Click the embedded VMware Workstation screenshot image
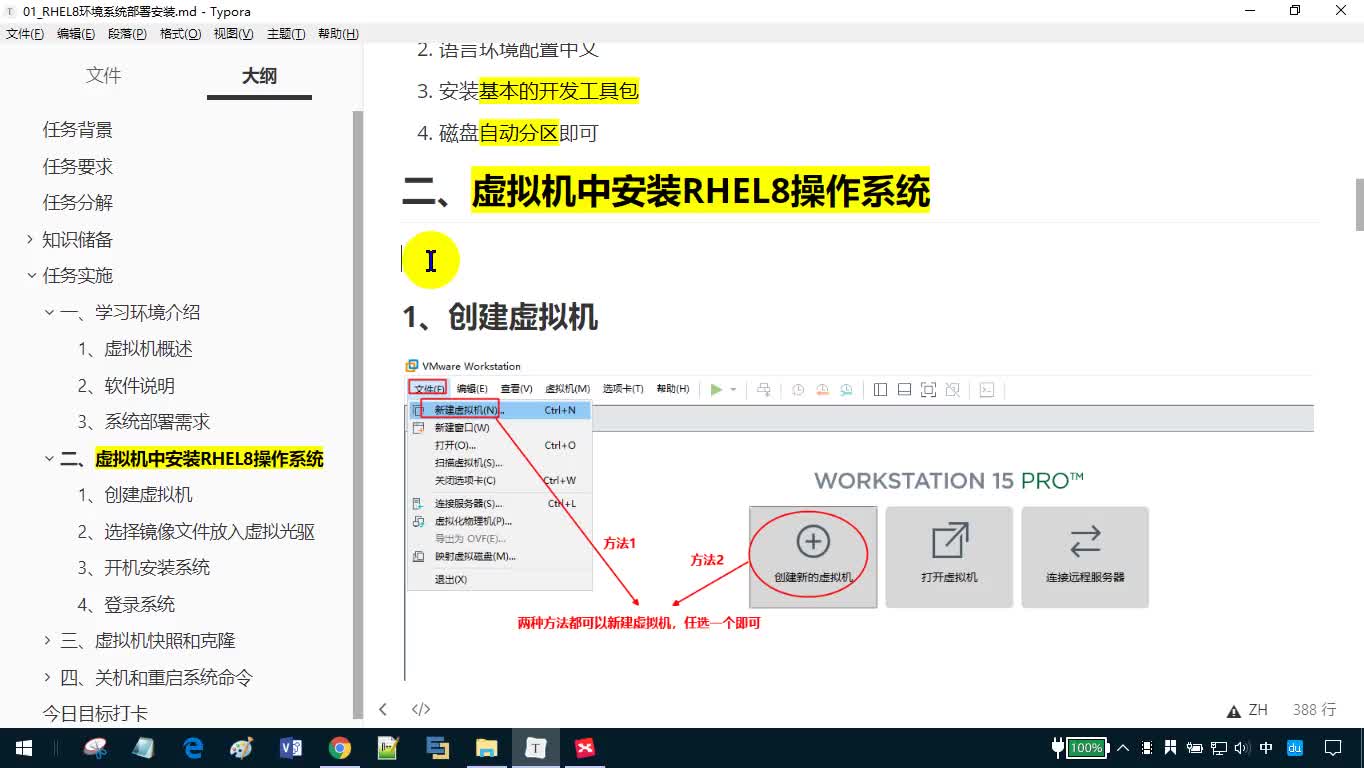This screenshot has height=768, width=1364. pyautogui.click(x=859, y=518)
